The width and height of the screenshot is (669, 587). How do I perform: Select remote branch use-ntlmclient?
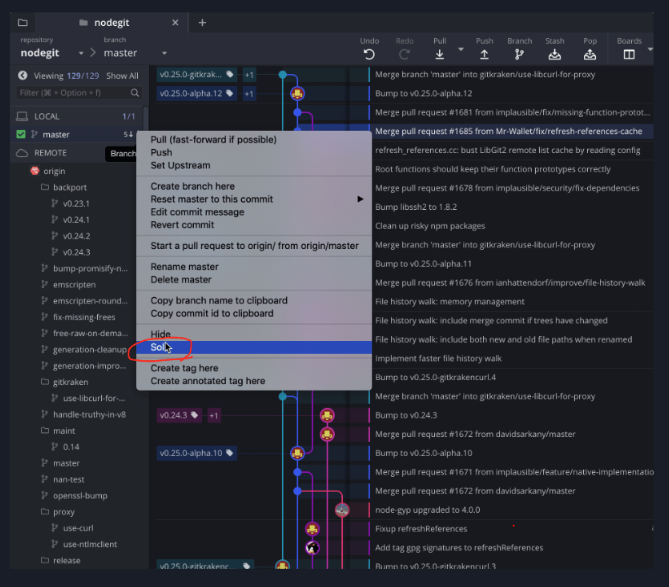point(90,544)
